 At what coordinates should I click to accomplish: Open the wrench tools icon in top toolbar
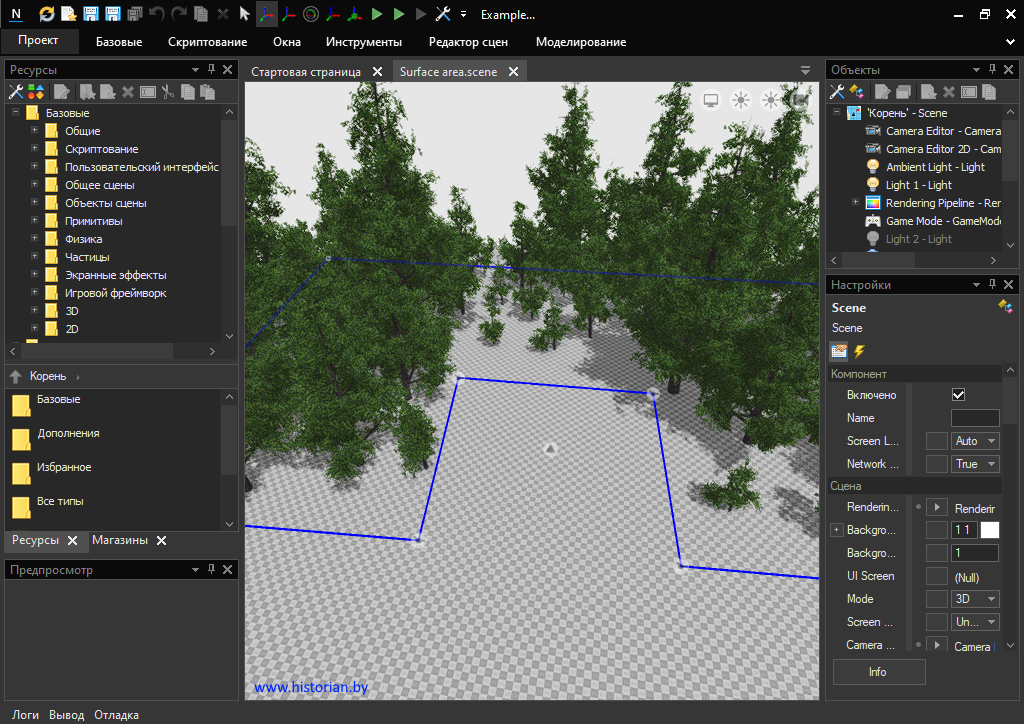click(443, 14)
